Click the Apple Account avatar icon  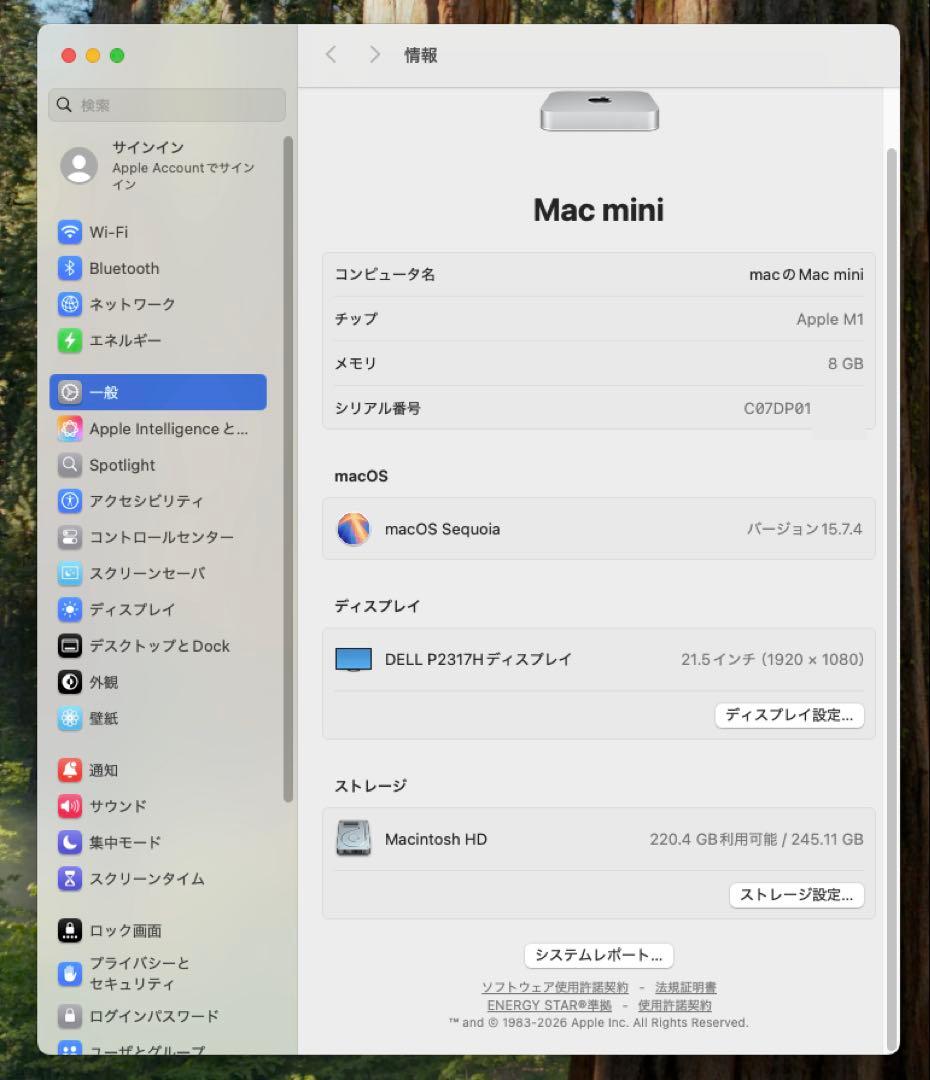pyautogui.click(x=79, y=165)
